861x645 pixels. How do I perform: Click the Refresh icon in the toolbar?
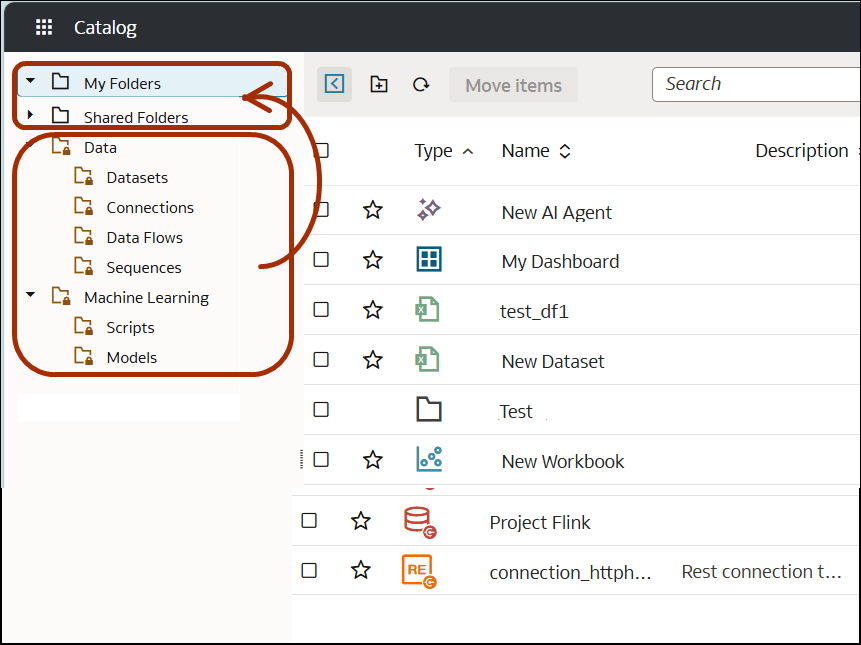tap(420, 84)
